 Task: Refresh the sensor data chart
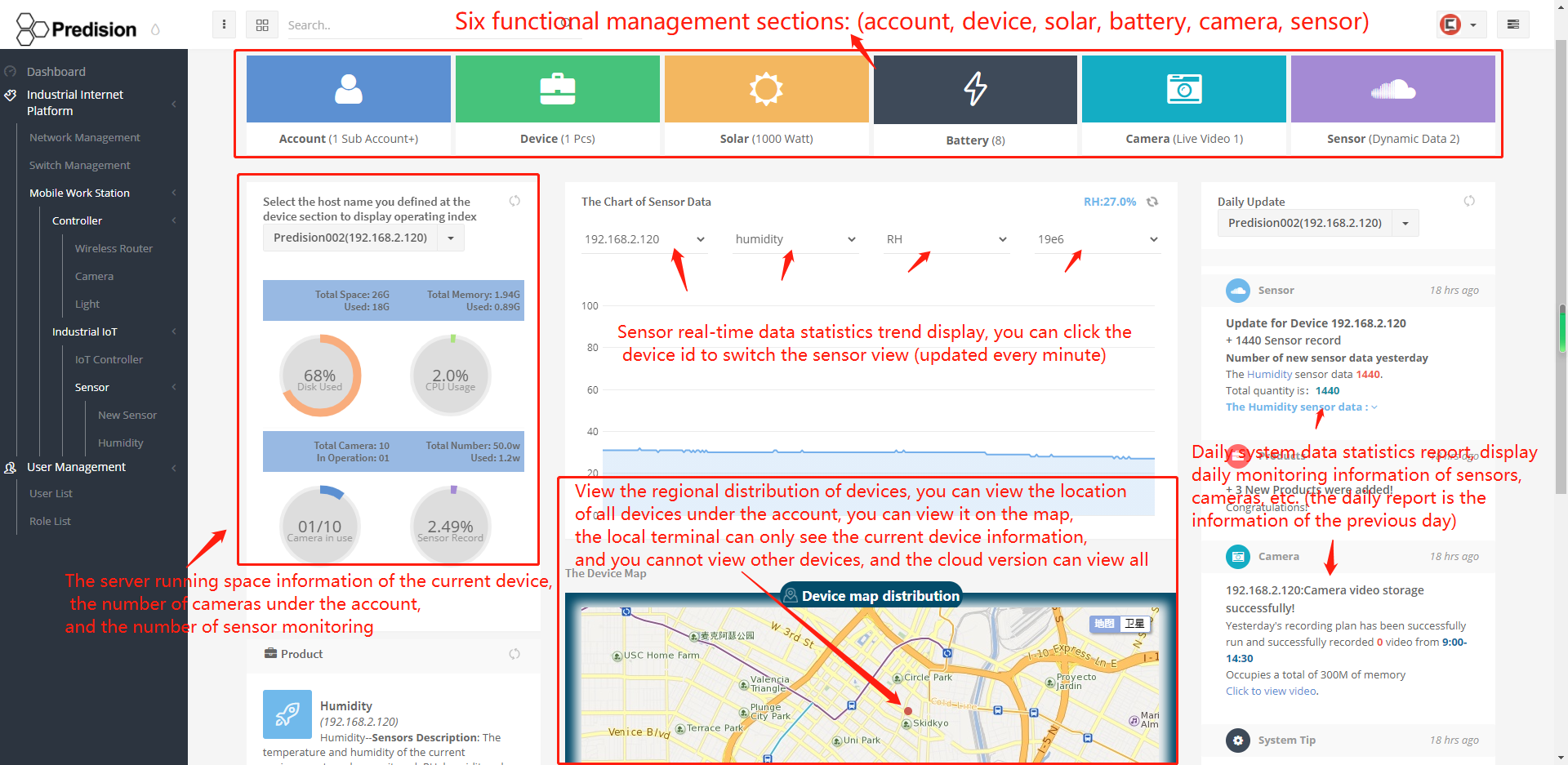pos(1152,202)
